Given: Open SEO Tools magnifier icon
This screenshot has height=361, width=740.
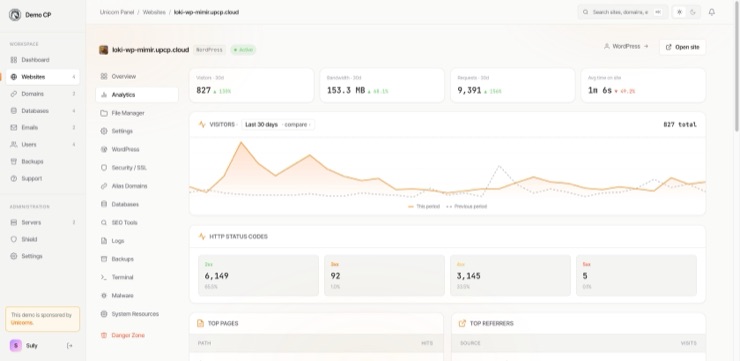Looking at the screenshot, I should point(104,223).
